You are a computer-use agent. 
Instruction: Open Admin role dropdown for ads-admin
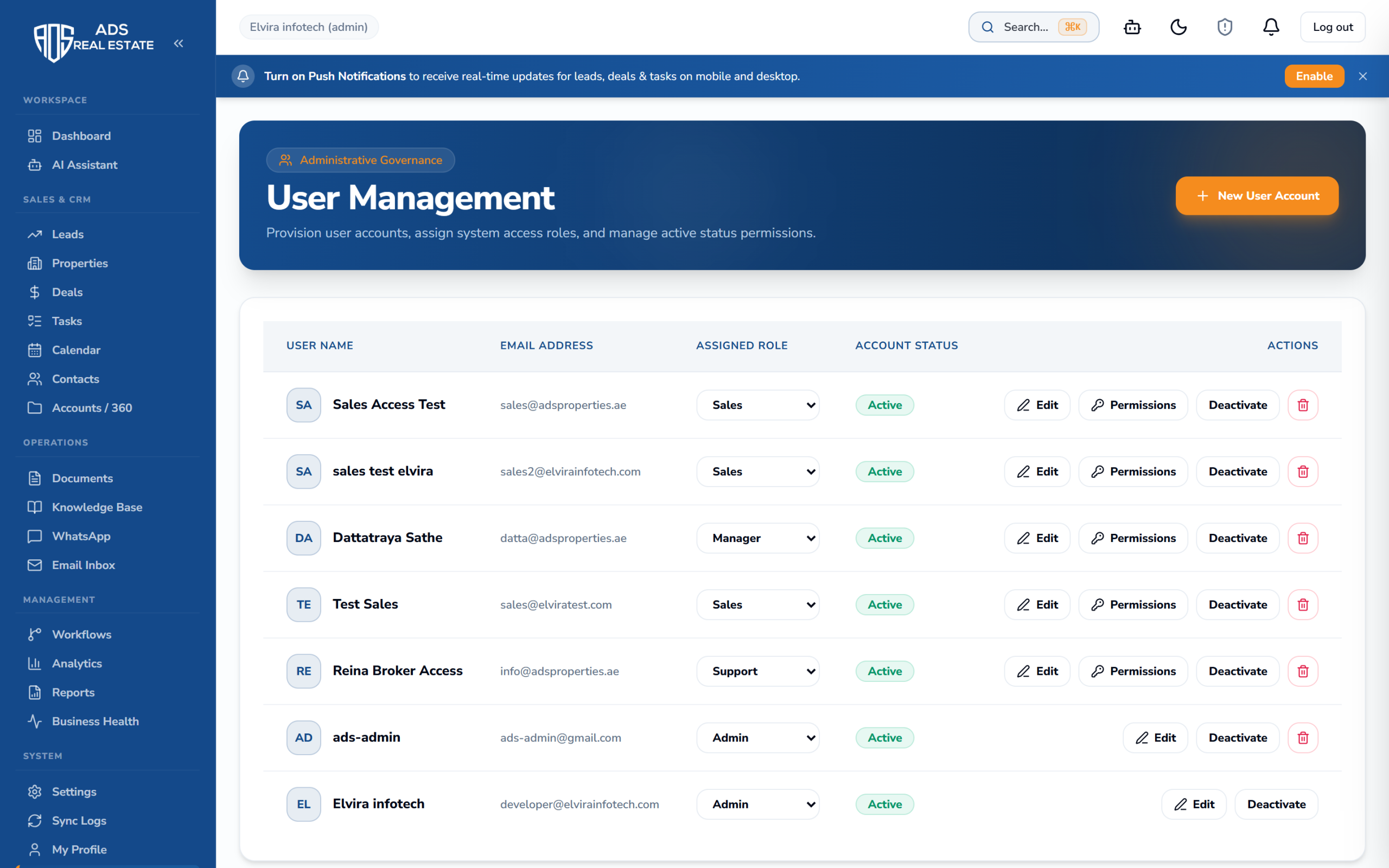pos(757,738)
